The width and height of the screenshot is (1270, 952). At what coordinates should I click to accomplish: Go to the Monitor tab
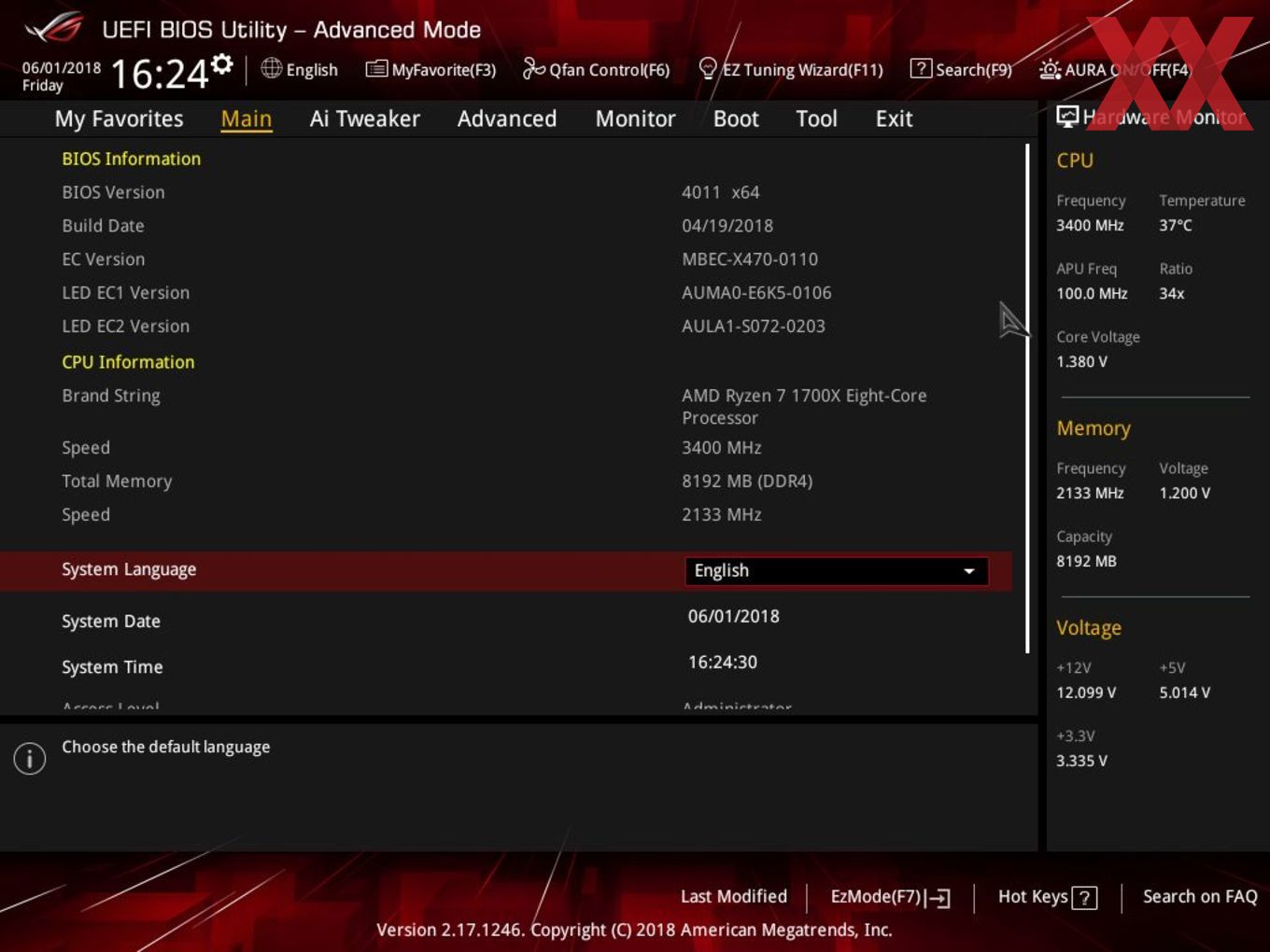(636, 119)
